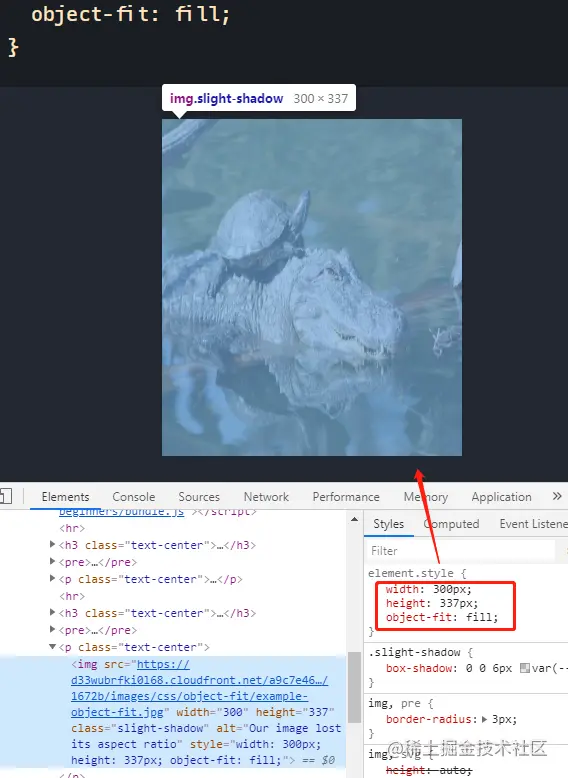Click the Elements panel scrollbar thumb
Viewport: 568px width, 778px height.
(x=354, y=688)
